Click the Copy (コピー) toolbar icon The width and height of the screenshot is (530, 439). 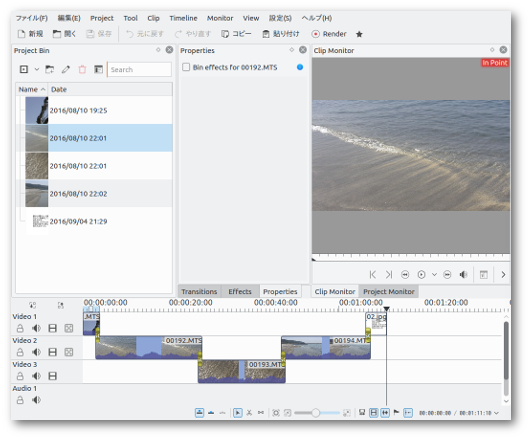[x=236, y=34]
